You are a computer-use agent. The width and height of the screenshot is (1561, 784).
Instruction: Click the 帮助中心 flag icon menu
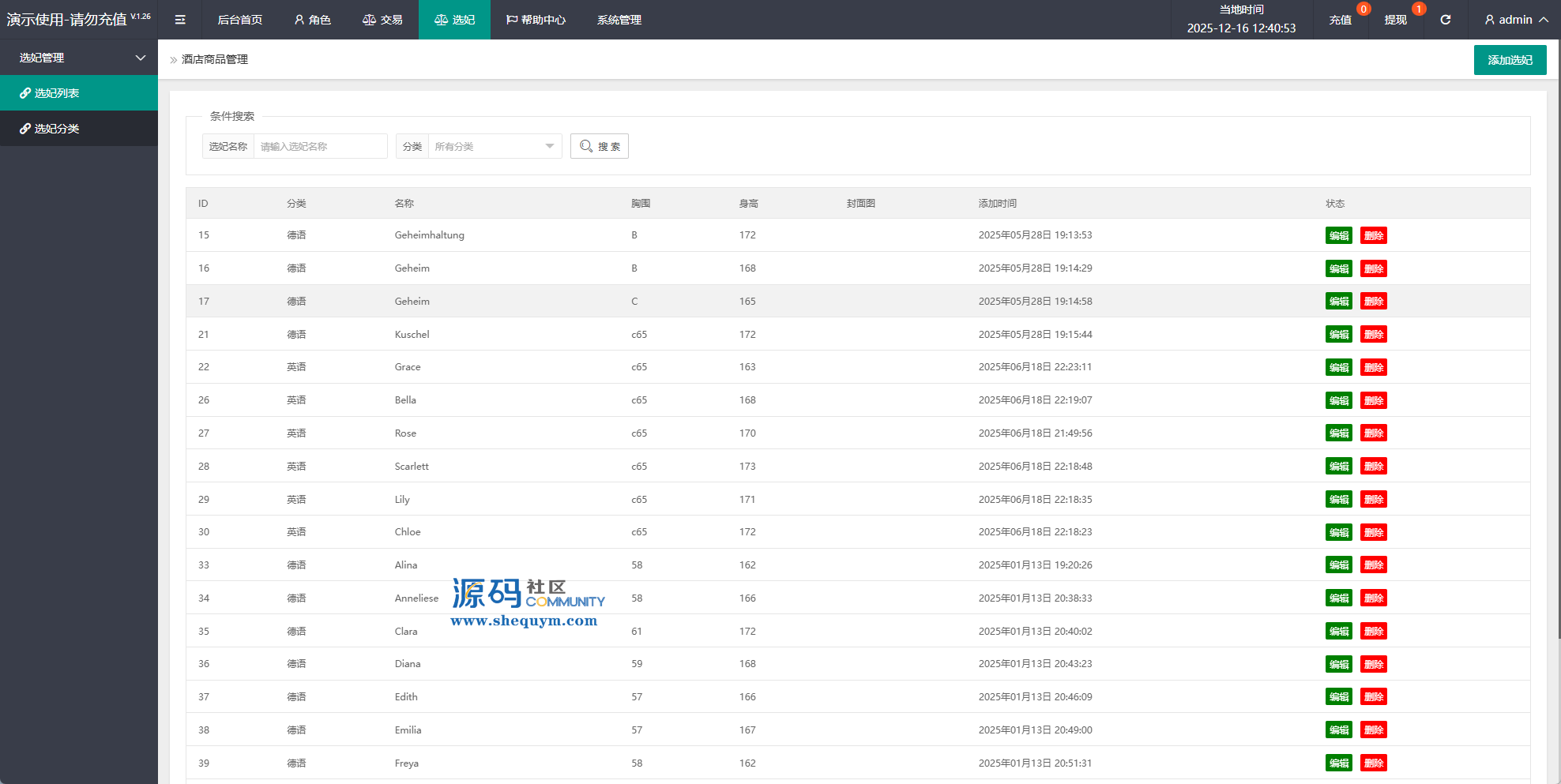[536, 20]
